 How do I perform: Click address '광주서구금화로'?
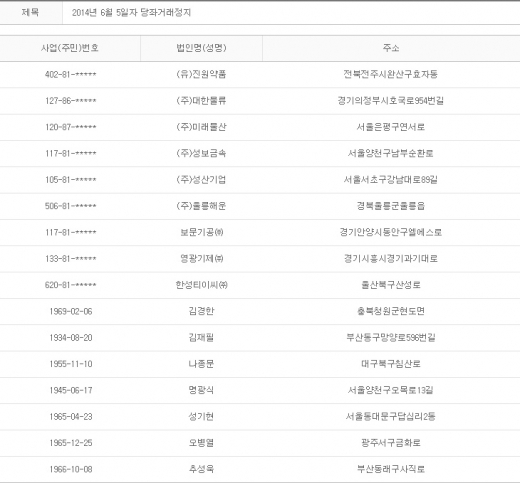point(391,443)
